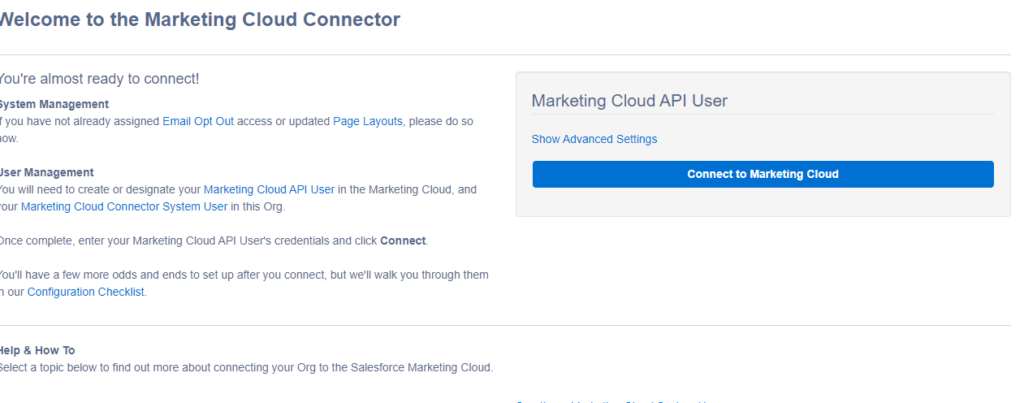Follow the Marketing Cloud API User link
The image size is (1024, 403).
[269, 189]
